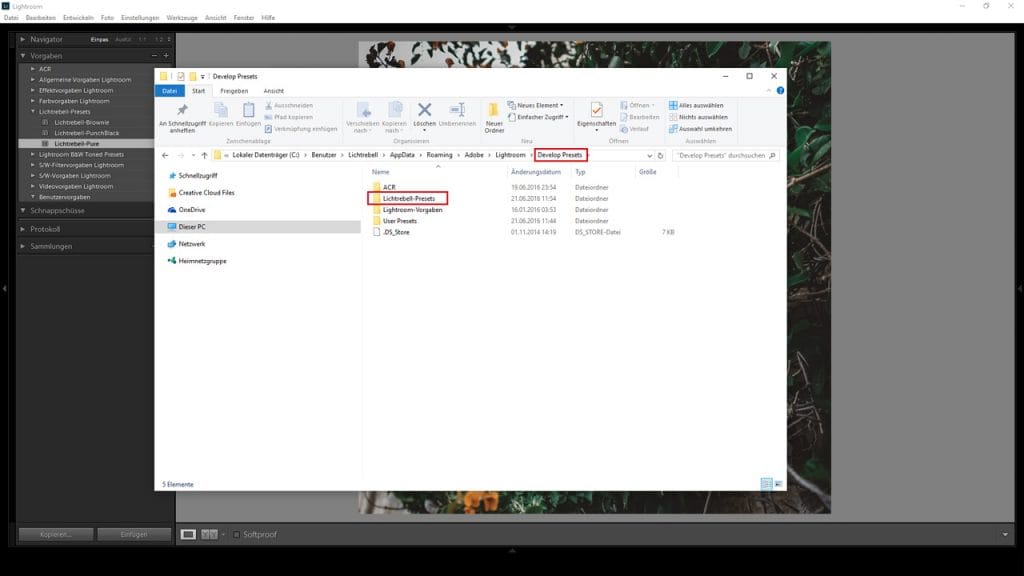Expand Sammlungen panel
The height and width of the screenshot is (576, 1024).
tap(23, 246)
